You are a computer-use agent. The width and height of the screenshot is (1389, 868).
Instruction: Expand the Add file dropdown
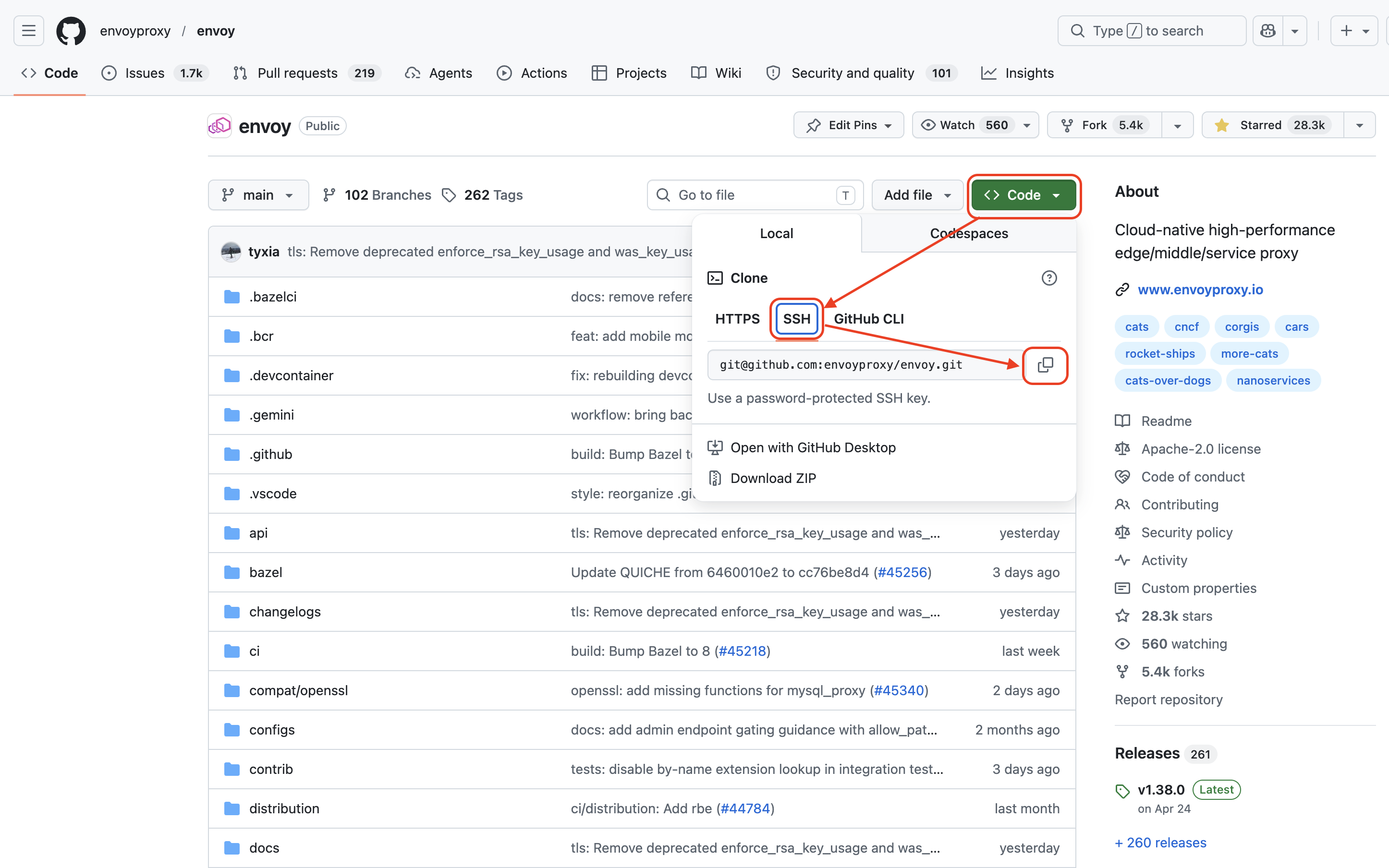917,195
